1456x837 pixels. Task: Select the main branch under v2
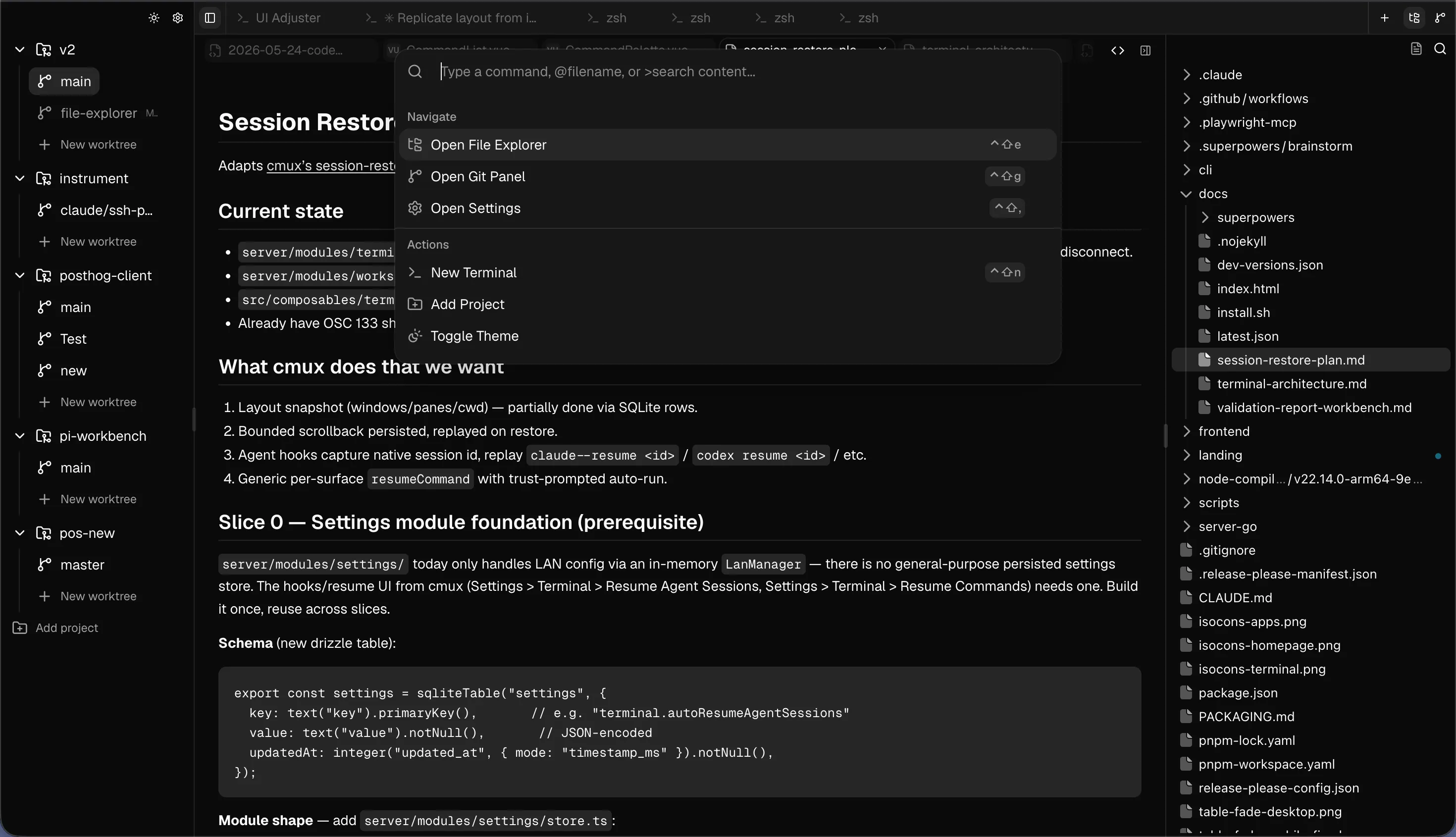64,82
